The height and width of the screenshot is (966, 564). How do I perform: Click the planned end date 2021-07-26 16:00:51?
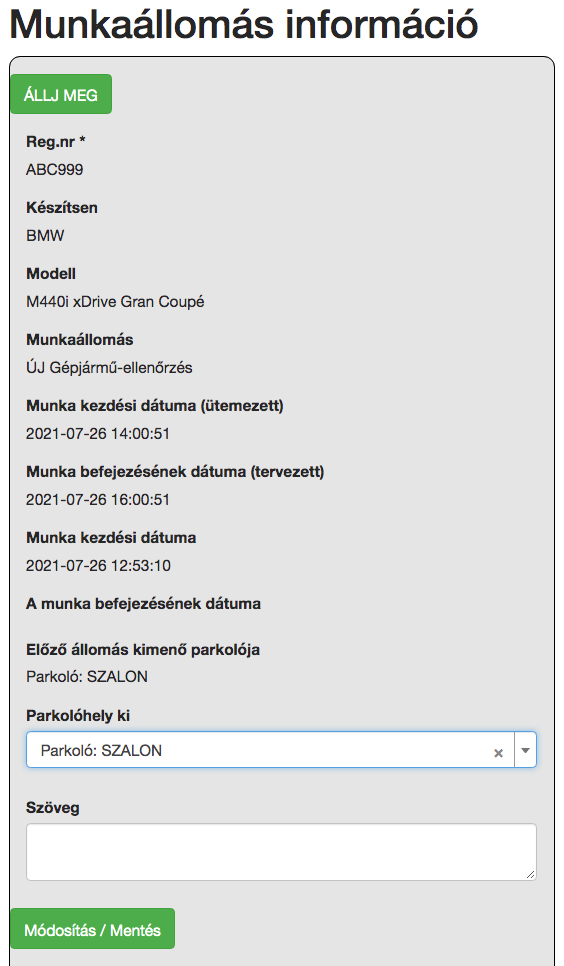coord(97,500)
